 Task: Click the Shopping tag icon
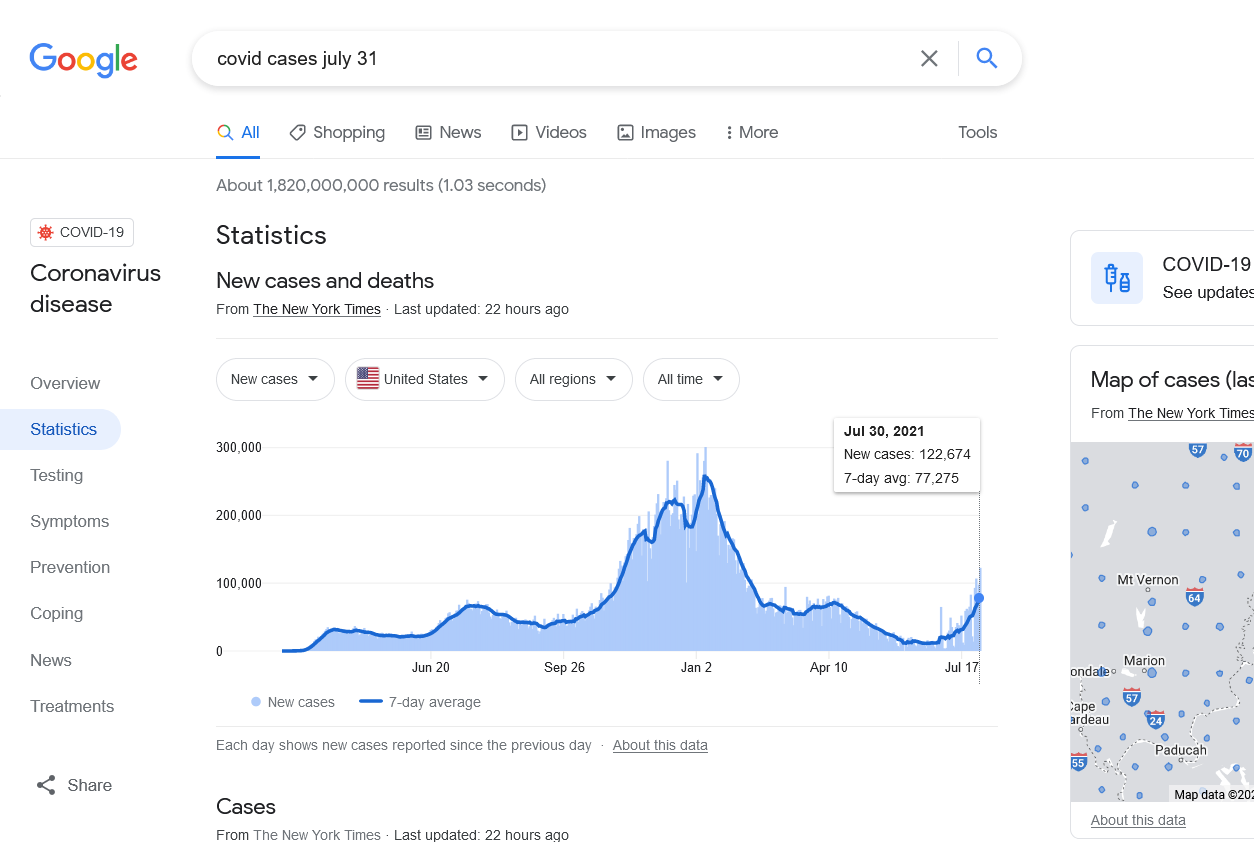click(297, 132)
